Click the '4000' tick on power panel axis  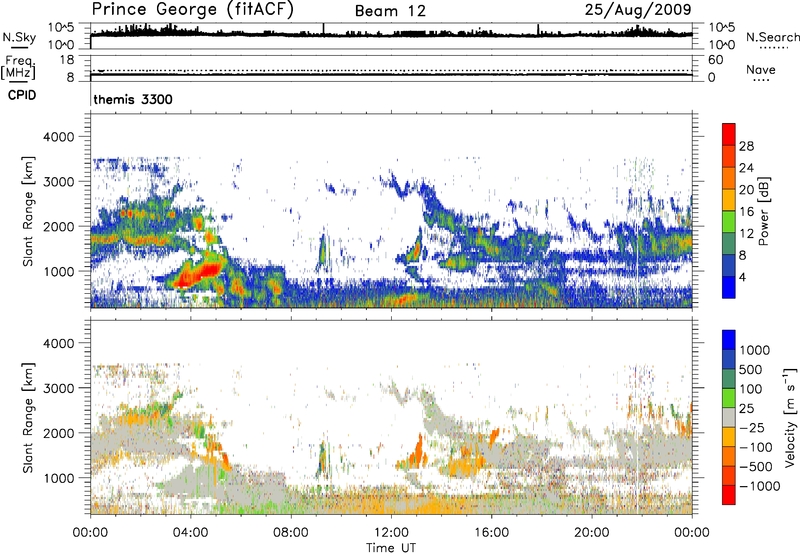(x=59, y=137)
